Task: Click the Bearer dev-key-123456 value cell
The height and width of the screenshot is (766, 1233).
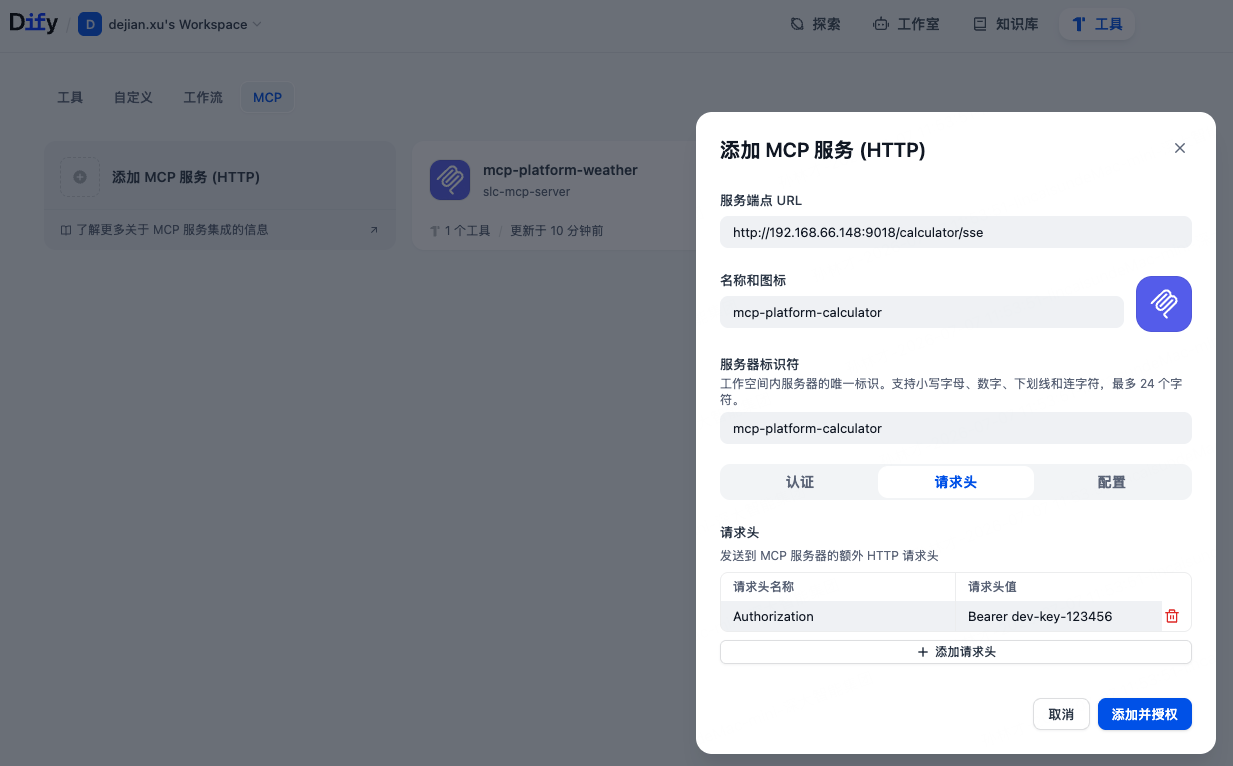Action: pyautogui.click(x=1059, y=617)
